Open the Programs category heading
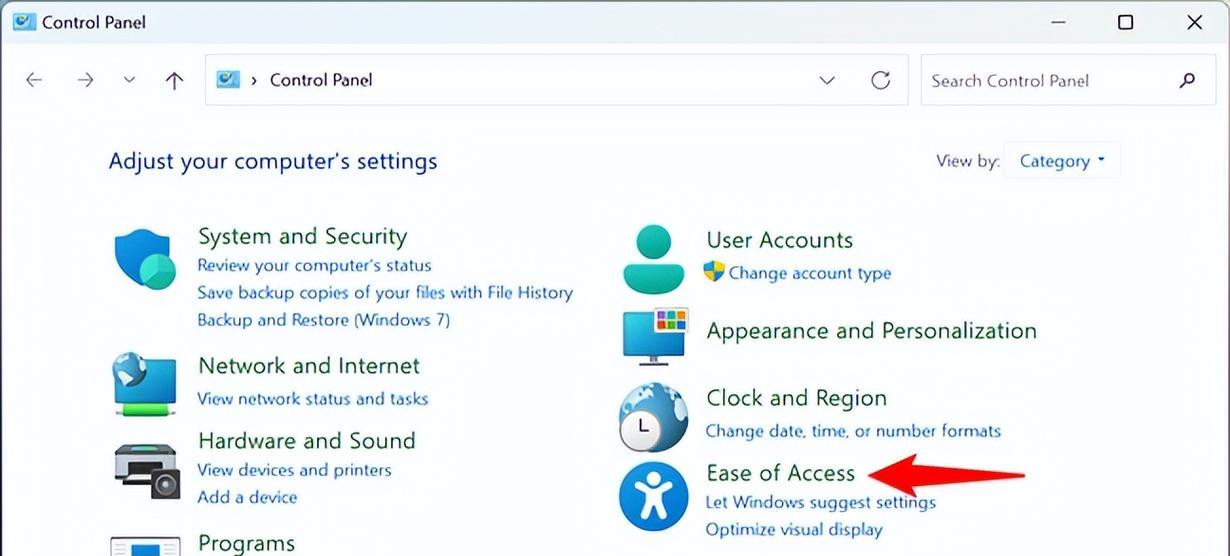 coord(246,543)
